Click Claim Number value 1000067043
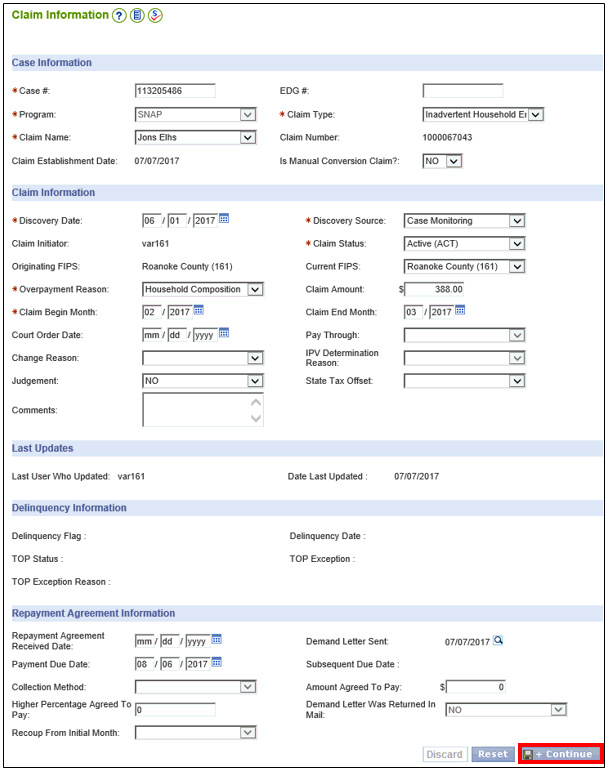 [x=447, y=137]
